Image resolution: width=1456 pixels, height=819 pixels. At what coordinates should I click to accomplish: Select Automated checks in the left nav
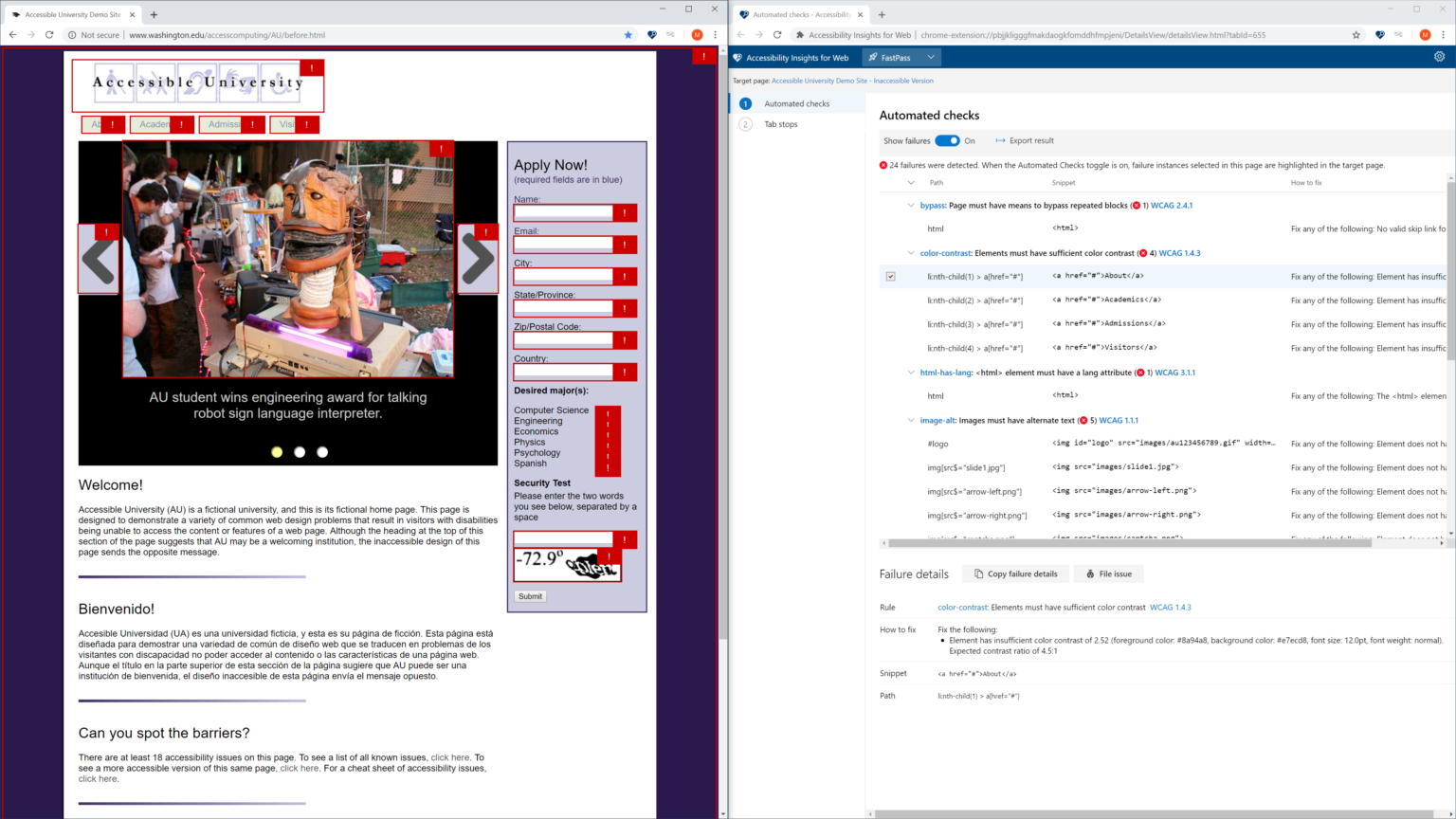797,103
